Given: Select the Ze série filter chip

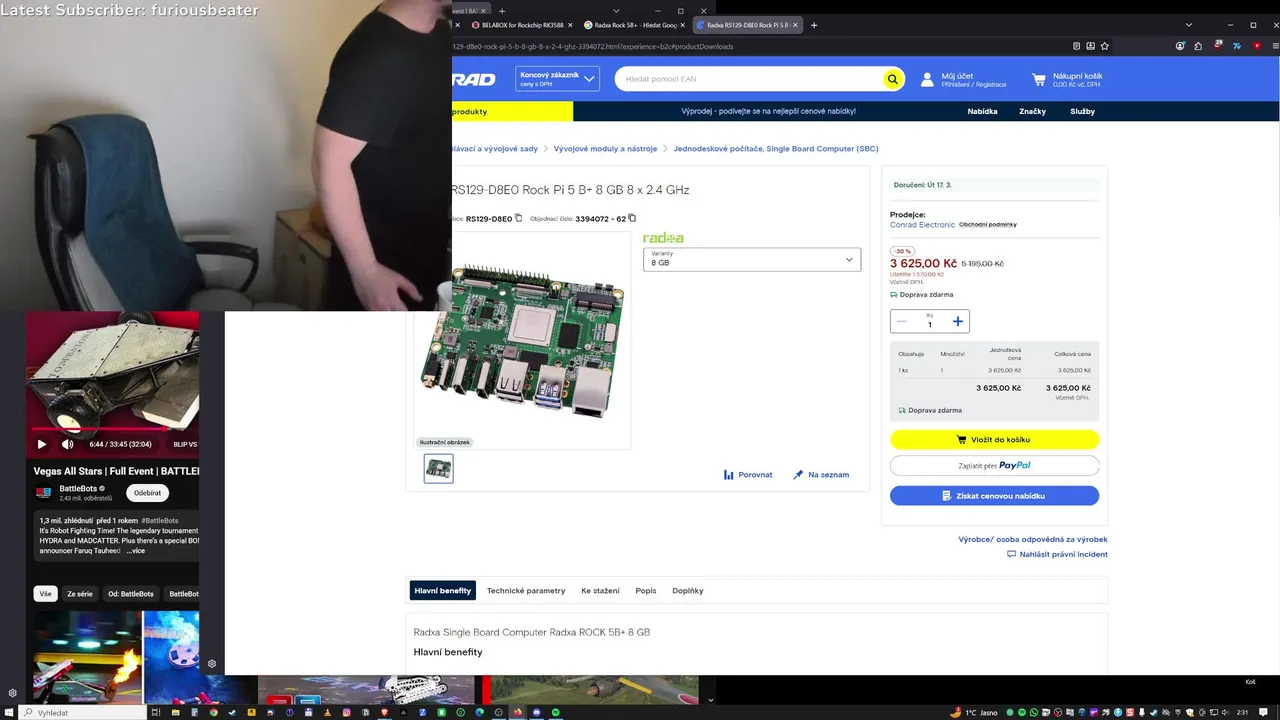Looking at the screenshot, I should click(80, 594).
